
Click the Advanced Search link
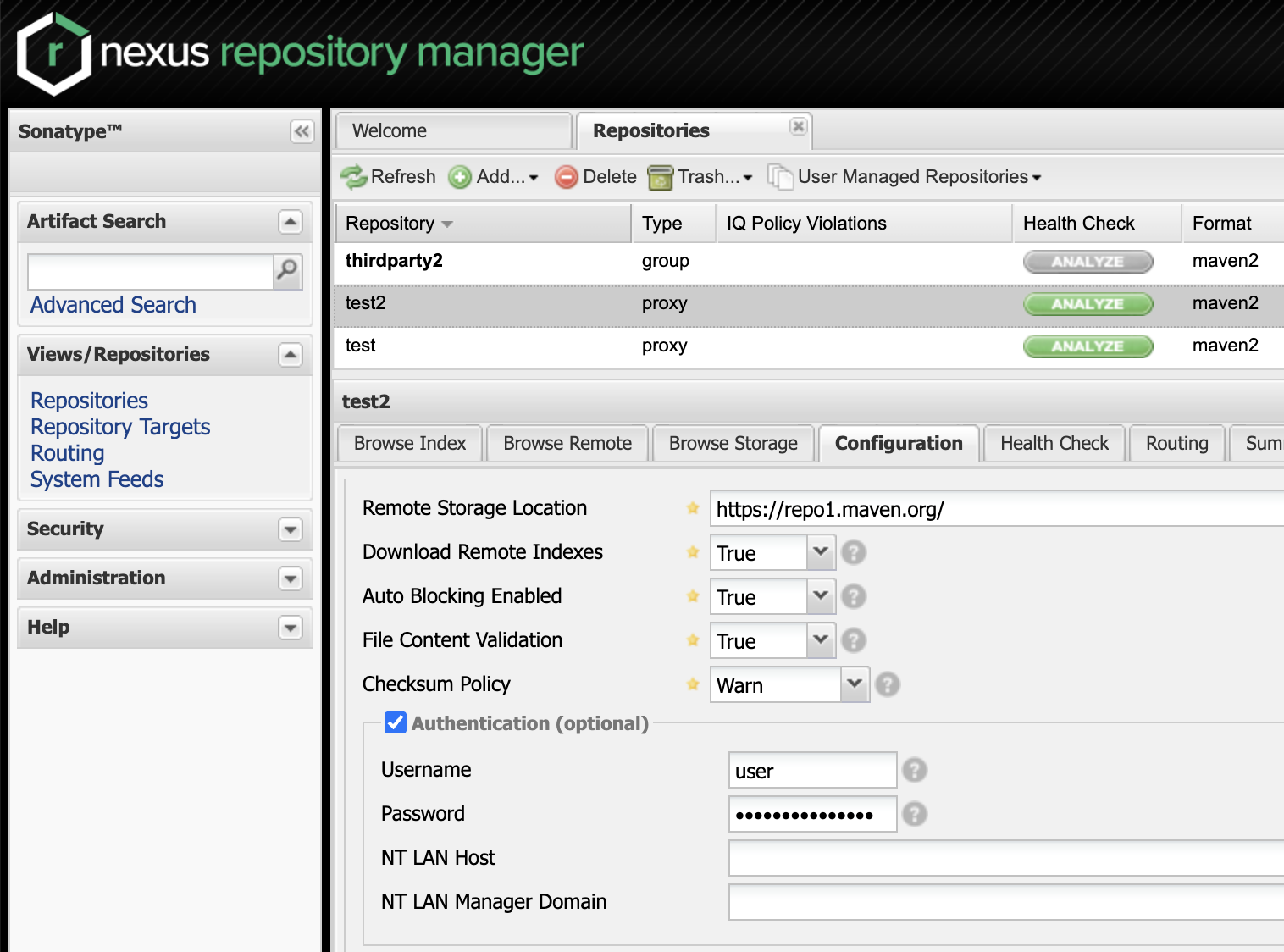(x=113, y=305)
